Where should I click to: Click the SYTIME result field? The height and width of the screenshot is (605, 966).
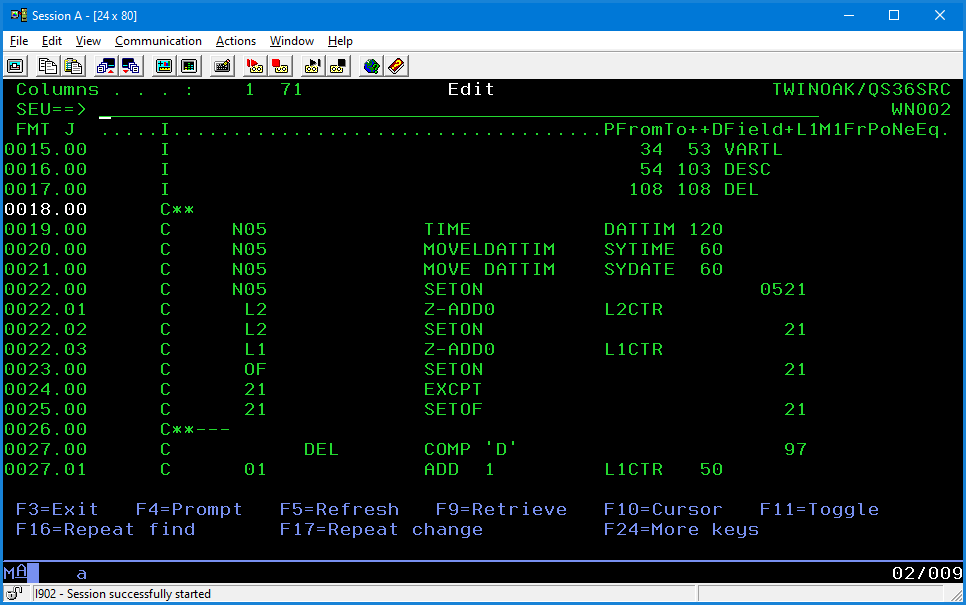coord(639,250)
